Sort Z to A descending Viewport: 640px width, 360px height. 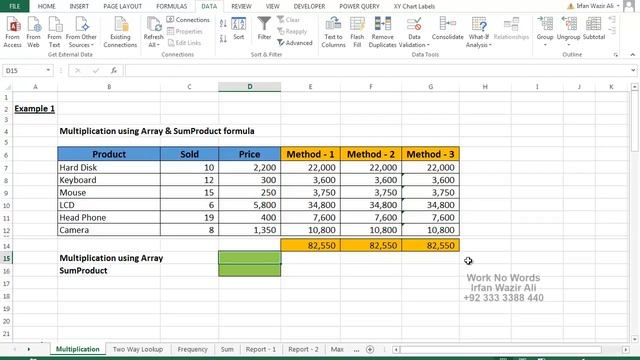click(x=223, y=39)
